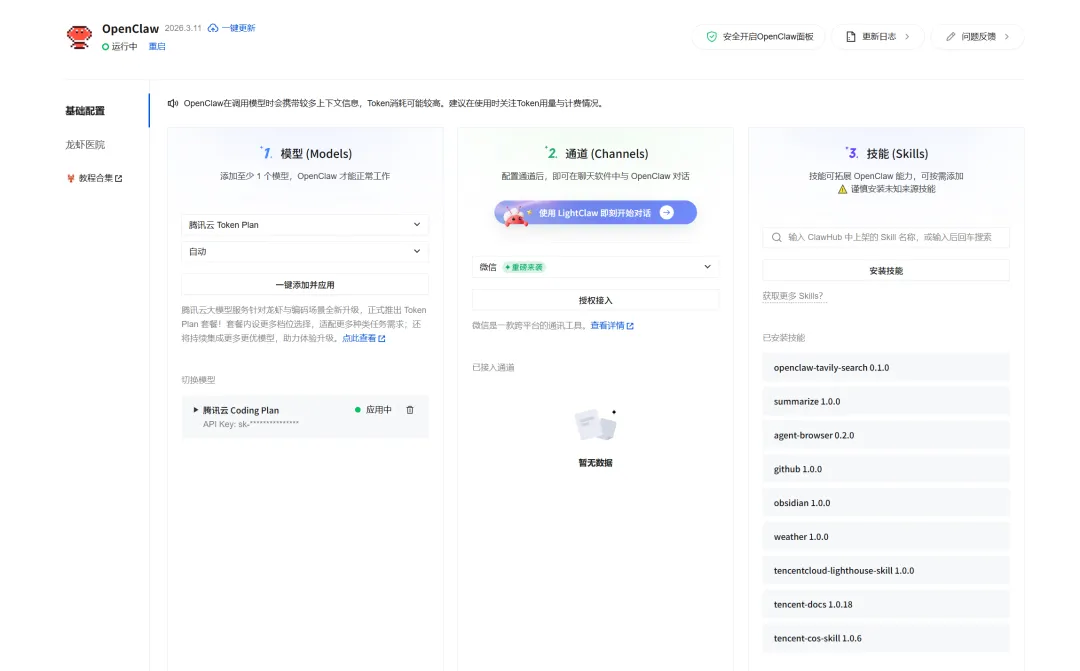
Task: Click the green running status indicator
Action: (105, 47)
